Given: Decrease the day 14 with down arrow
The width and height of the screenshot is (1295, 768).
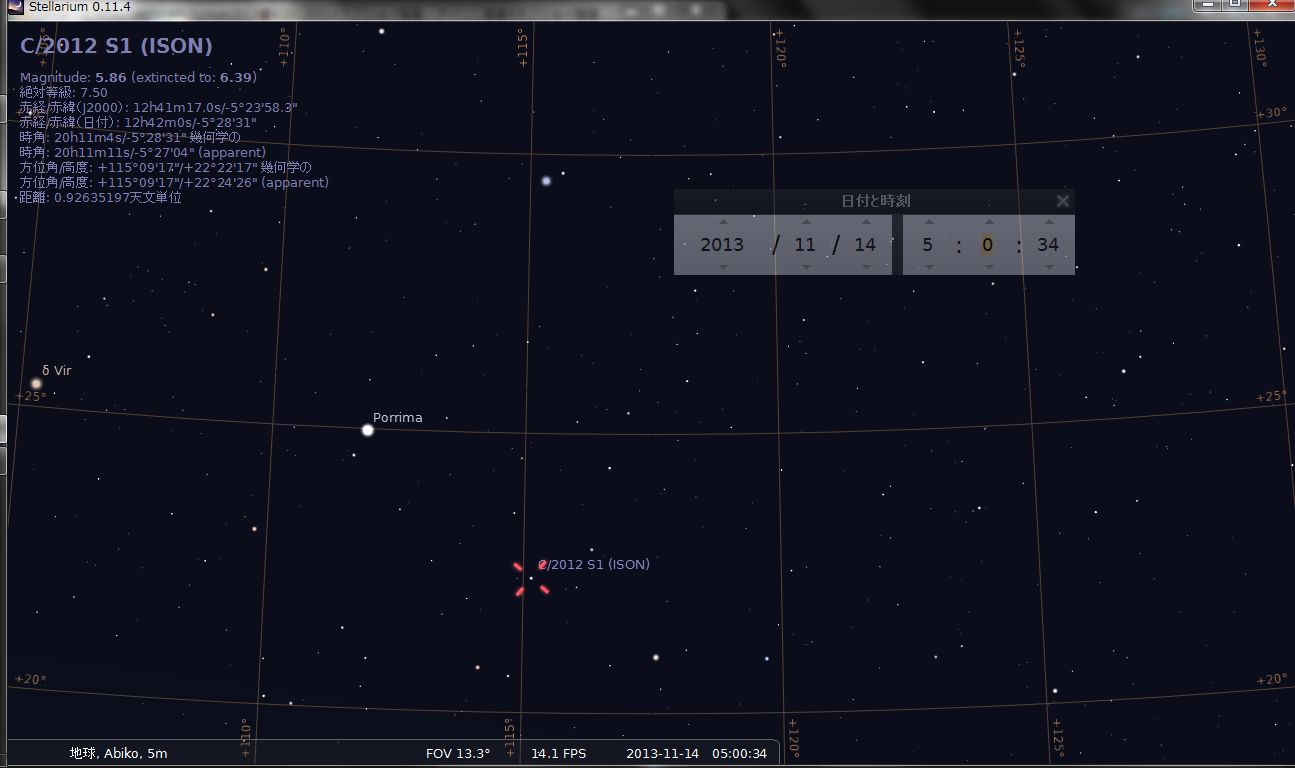Looking at the screenshot, I should click(865, 267).
